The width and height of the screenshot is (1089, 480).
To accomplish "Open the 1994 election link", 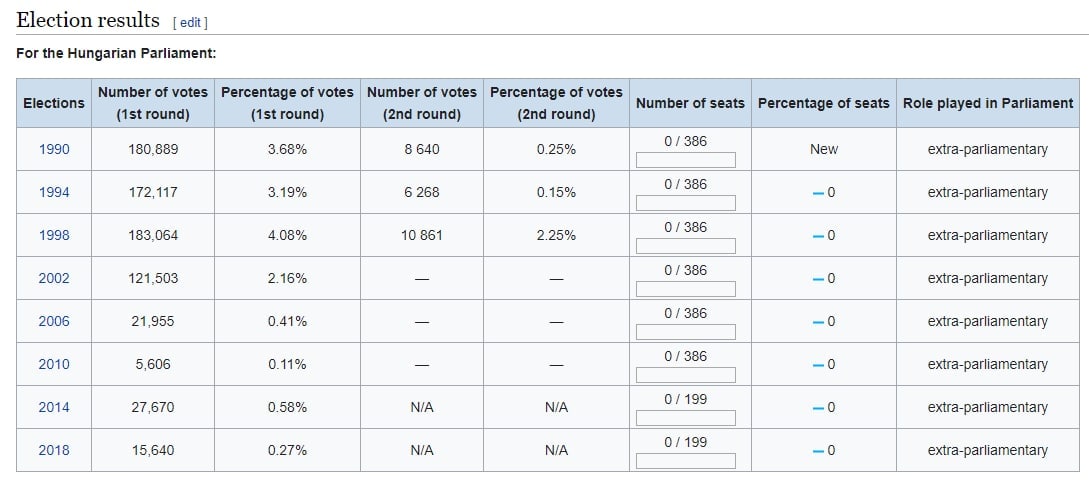I will tap(54, 192).
